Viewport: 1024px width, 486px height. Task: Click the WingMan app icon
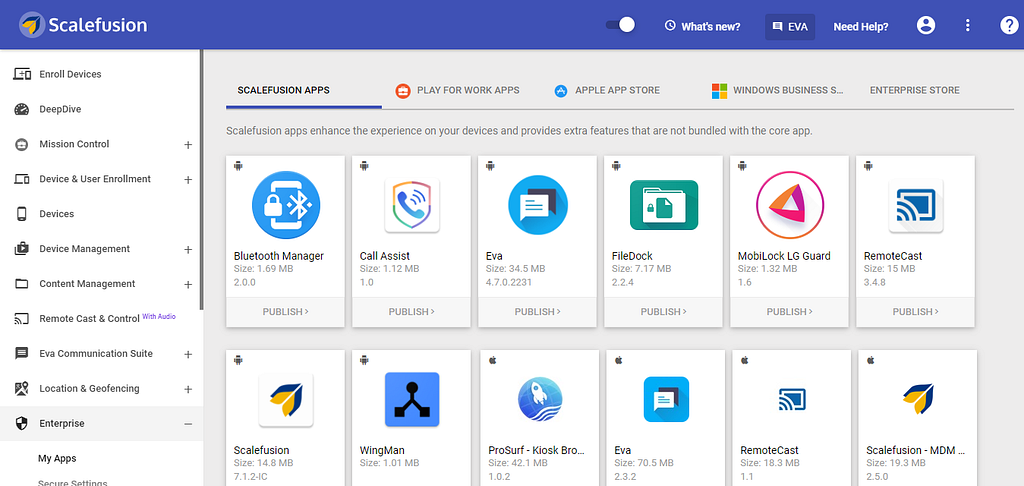coord(411,399)
